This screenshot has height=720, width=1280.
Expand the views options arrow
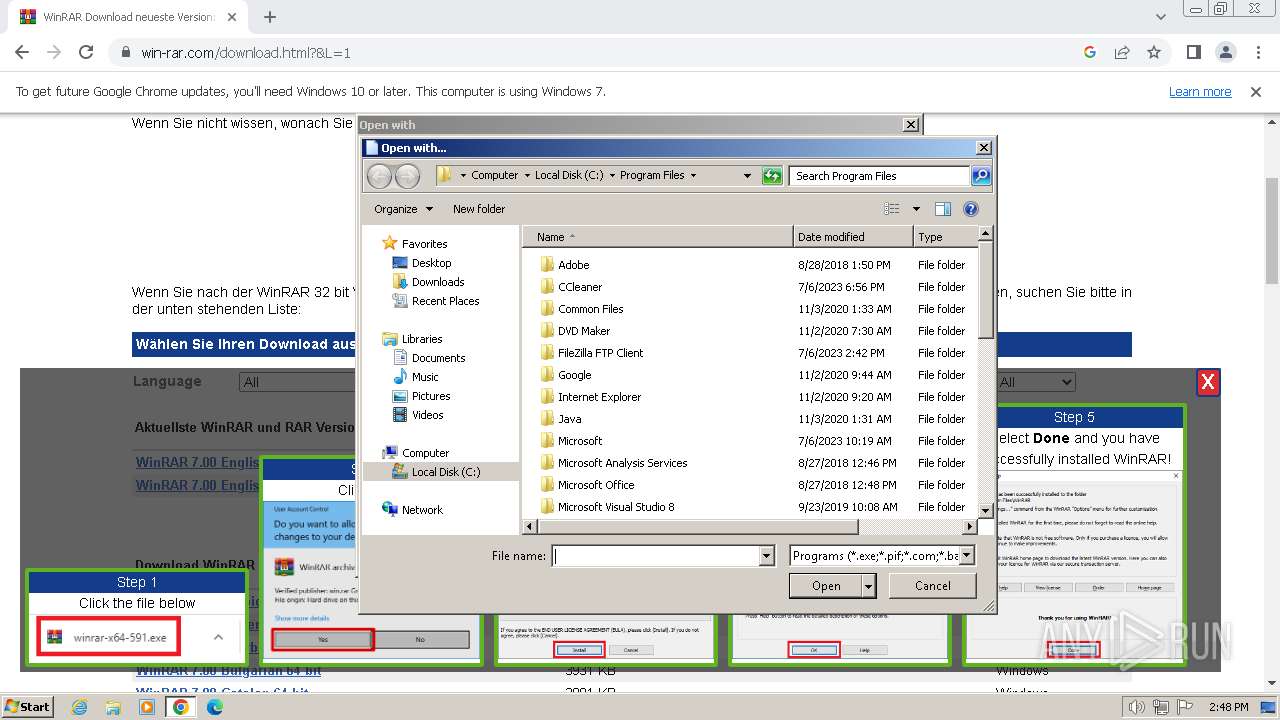[916, 209]
